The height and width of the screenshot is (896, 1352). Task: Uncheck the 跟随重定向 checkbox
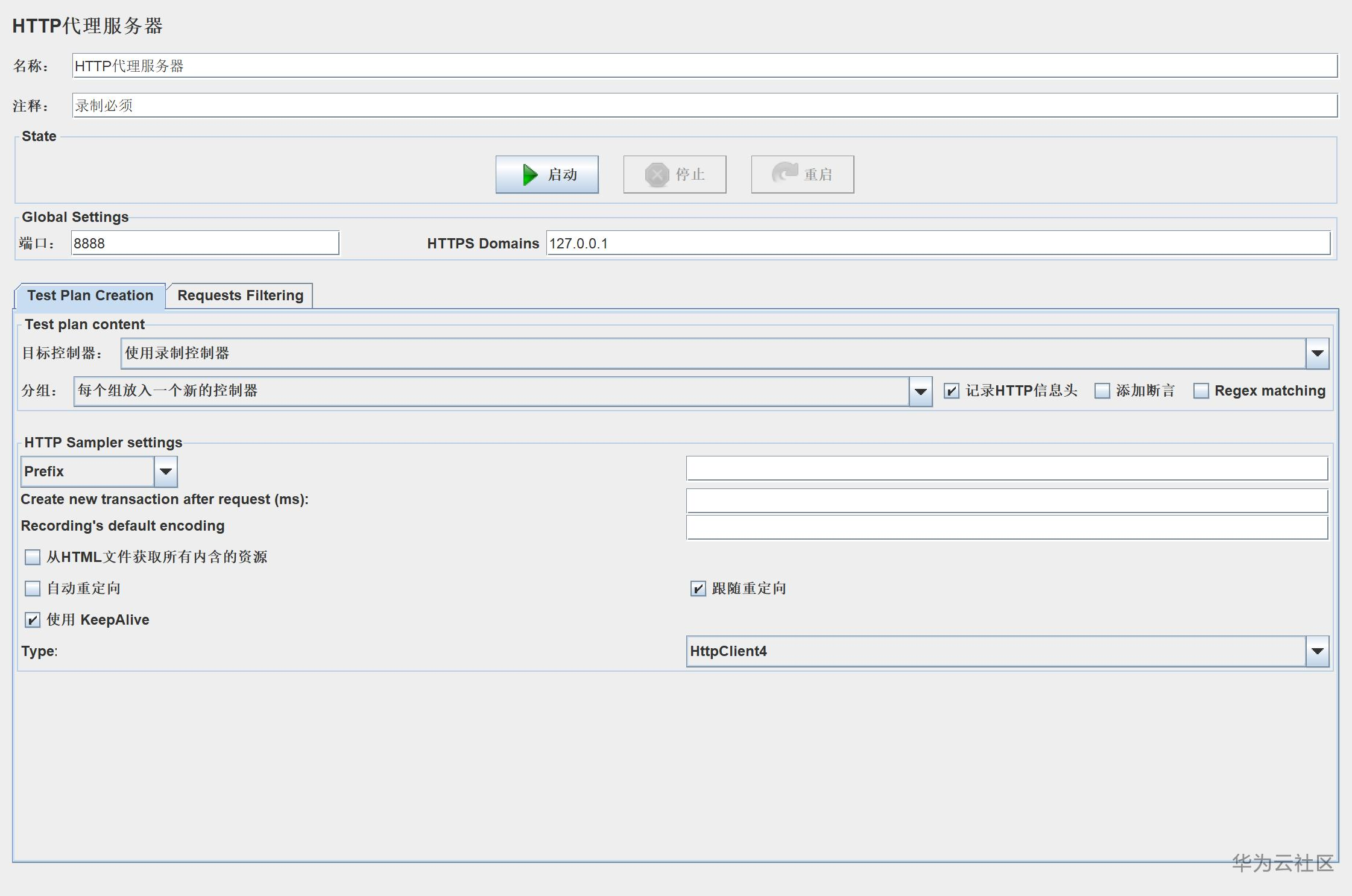(x=698, y=588)
